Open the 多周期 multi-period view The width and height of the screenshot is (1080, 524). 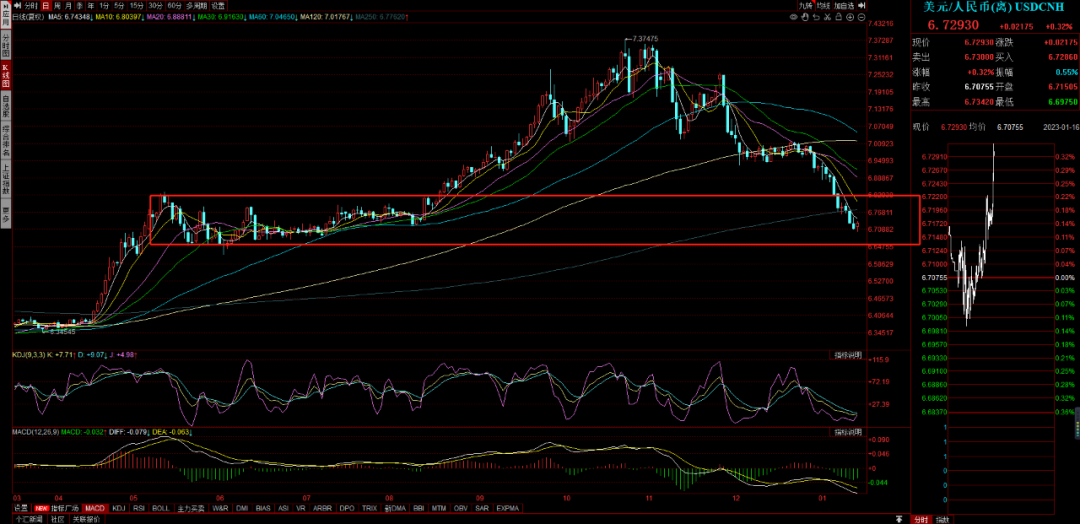(196, 6)
